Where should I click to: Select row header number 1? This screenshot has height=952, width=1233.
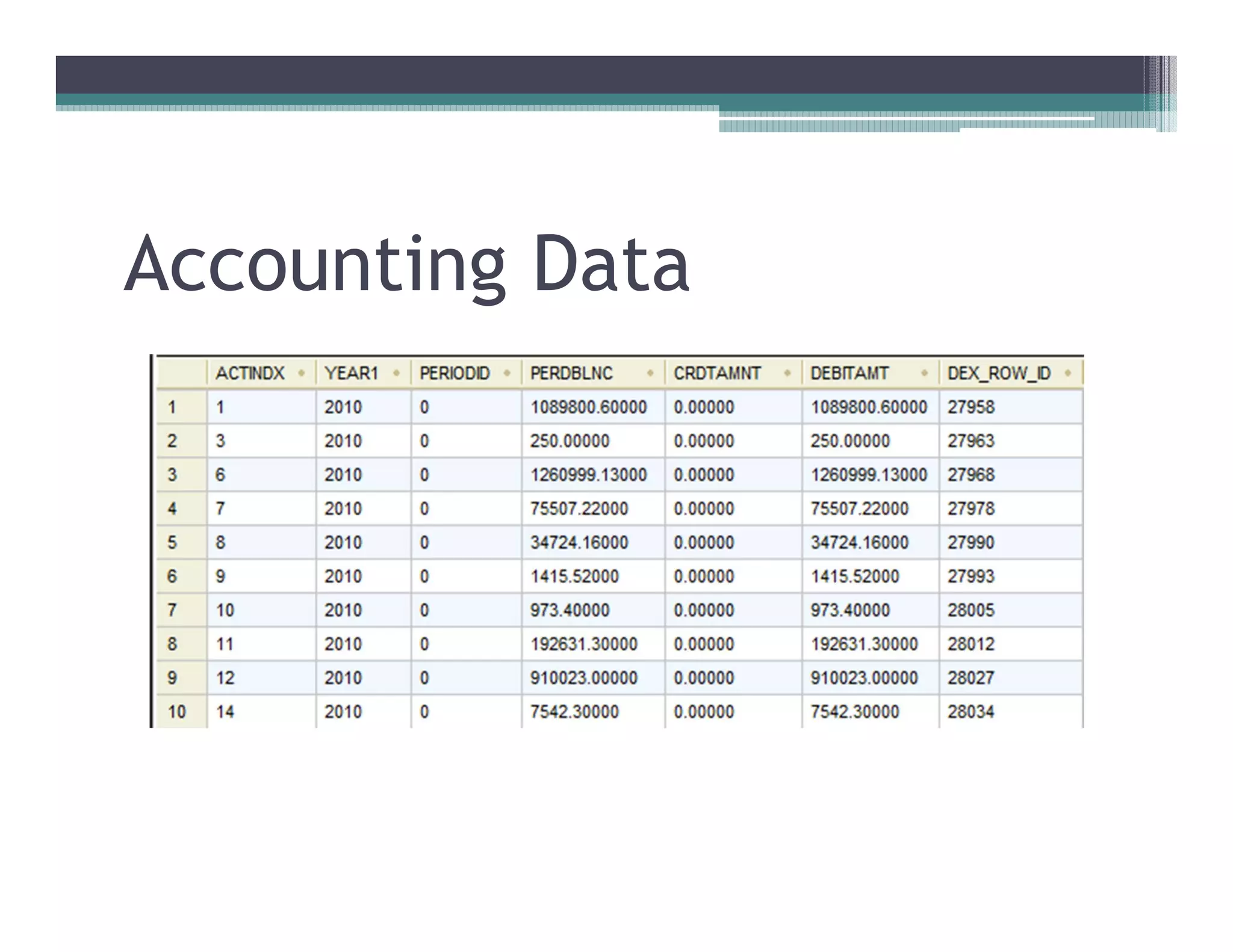(181, 407)
